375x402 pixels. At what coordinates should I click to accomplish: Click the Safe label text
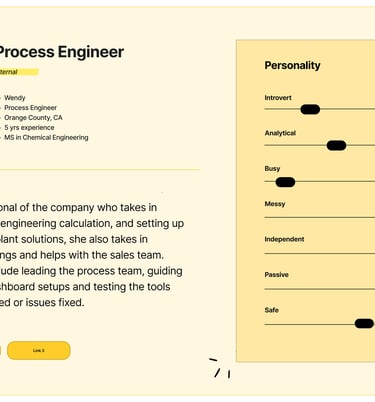tap(271, 310)
